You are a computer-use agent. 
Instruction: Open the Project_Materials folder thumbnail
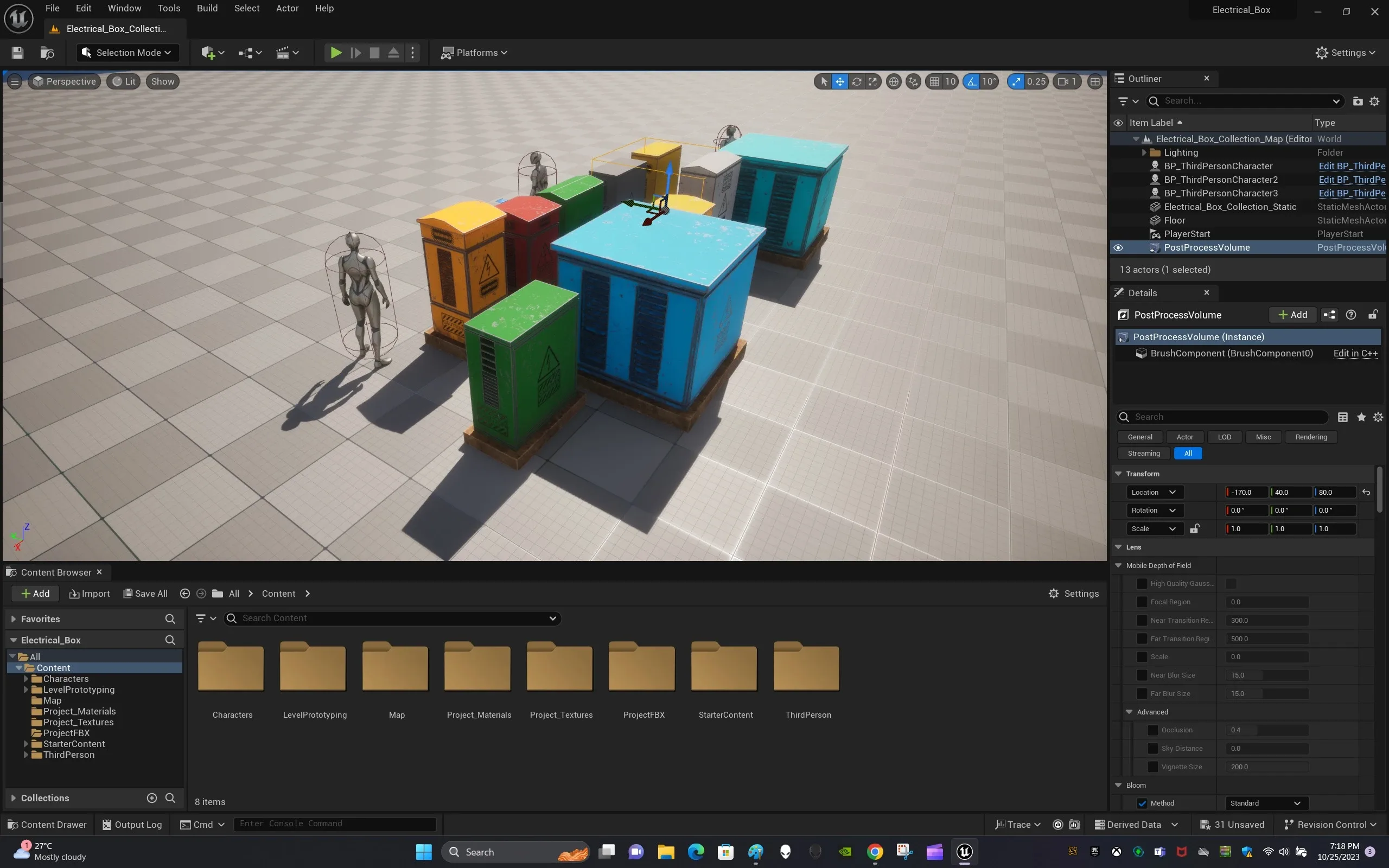point(477,666)
